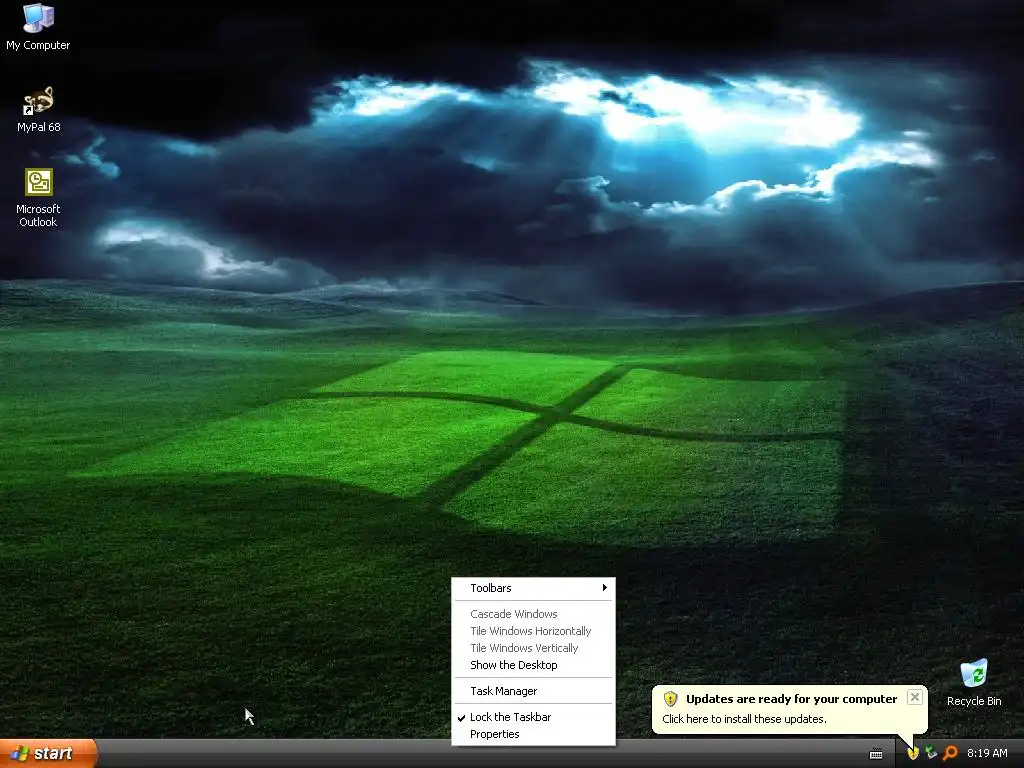
Task: Open Task Manager from context menu
Action: [534, 691]
